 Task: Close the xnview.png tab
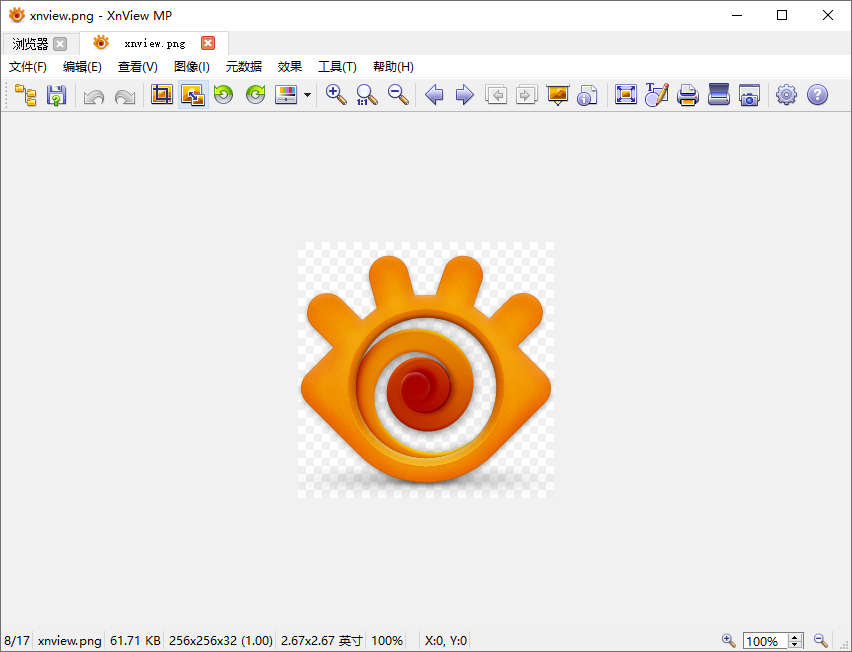coord(208,43)
